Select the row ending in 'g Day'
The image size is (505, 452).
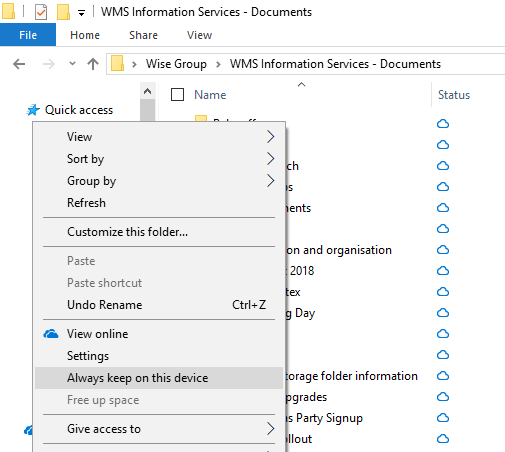300,313
